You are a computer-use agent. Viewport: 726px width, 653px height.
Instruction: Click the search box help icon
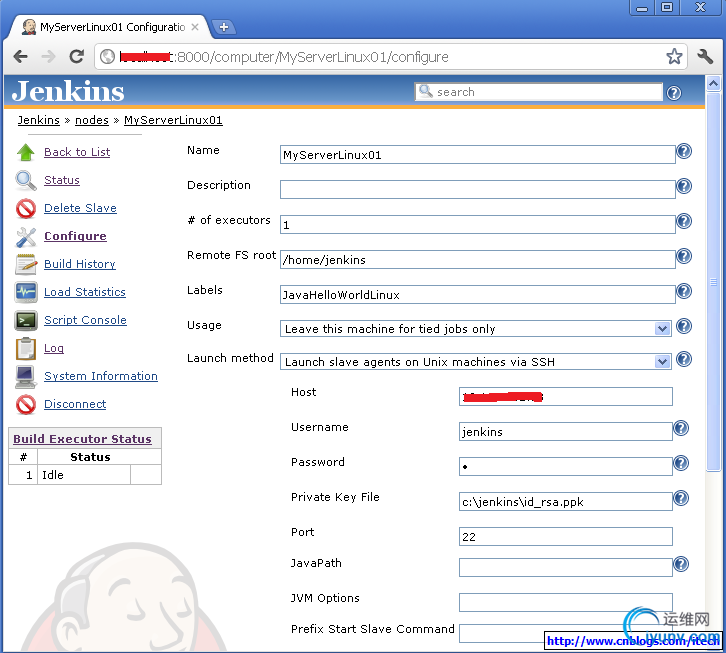[674, 93]
